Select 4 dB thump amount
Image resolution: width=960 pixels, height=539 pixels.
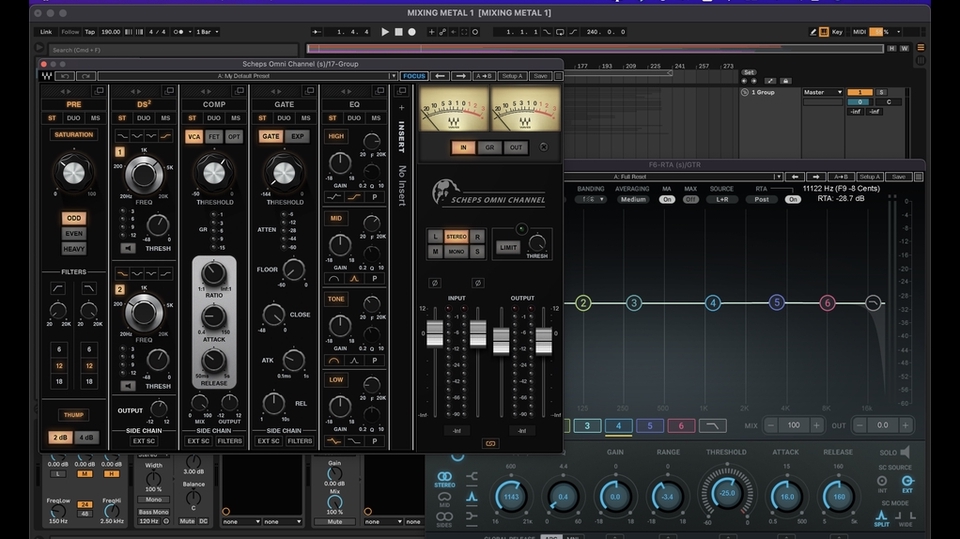tap(86, 437)
